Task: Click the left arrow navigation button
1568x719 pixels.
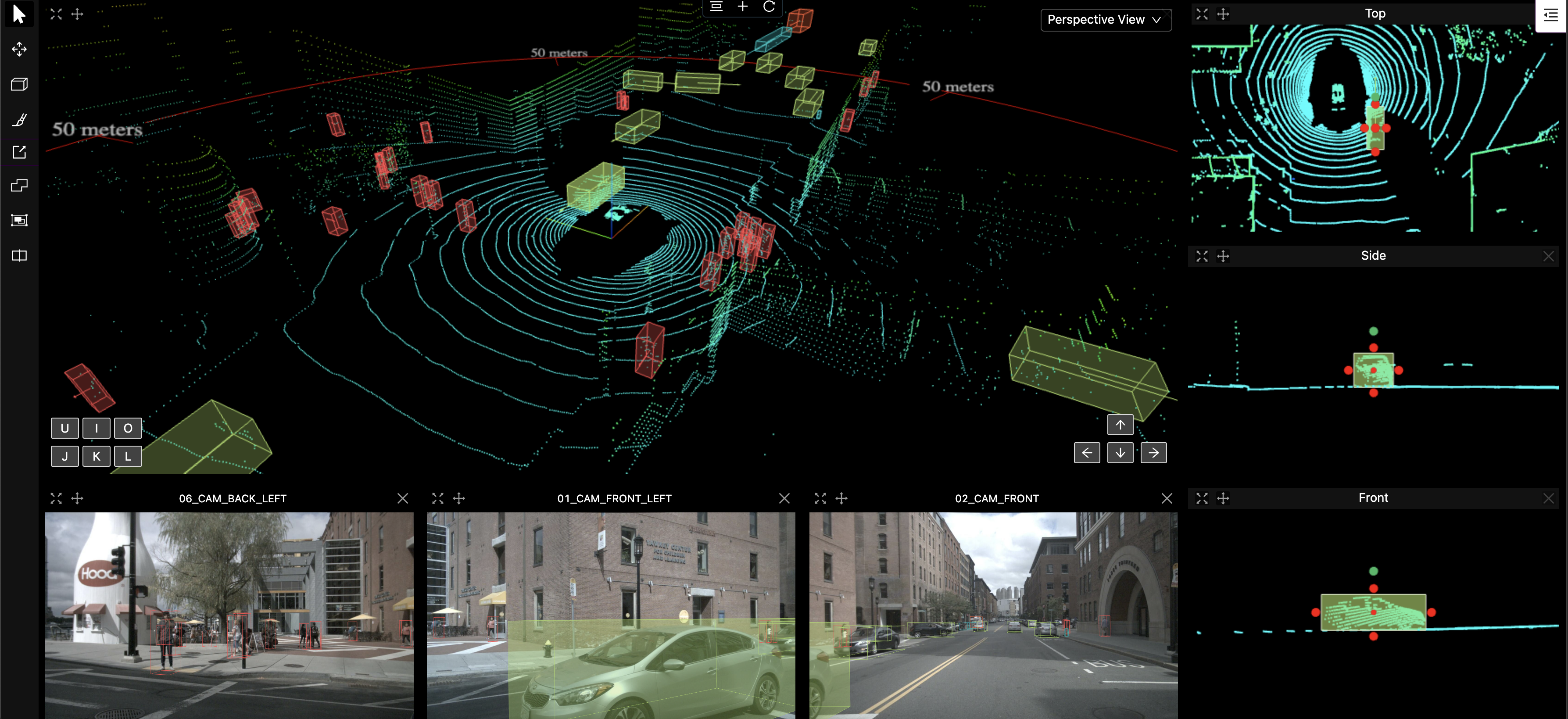Action: point(1087,452)
